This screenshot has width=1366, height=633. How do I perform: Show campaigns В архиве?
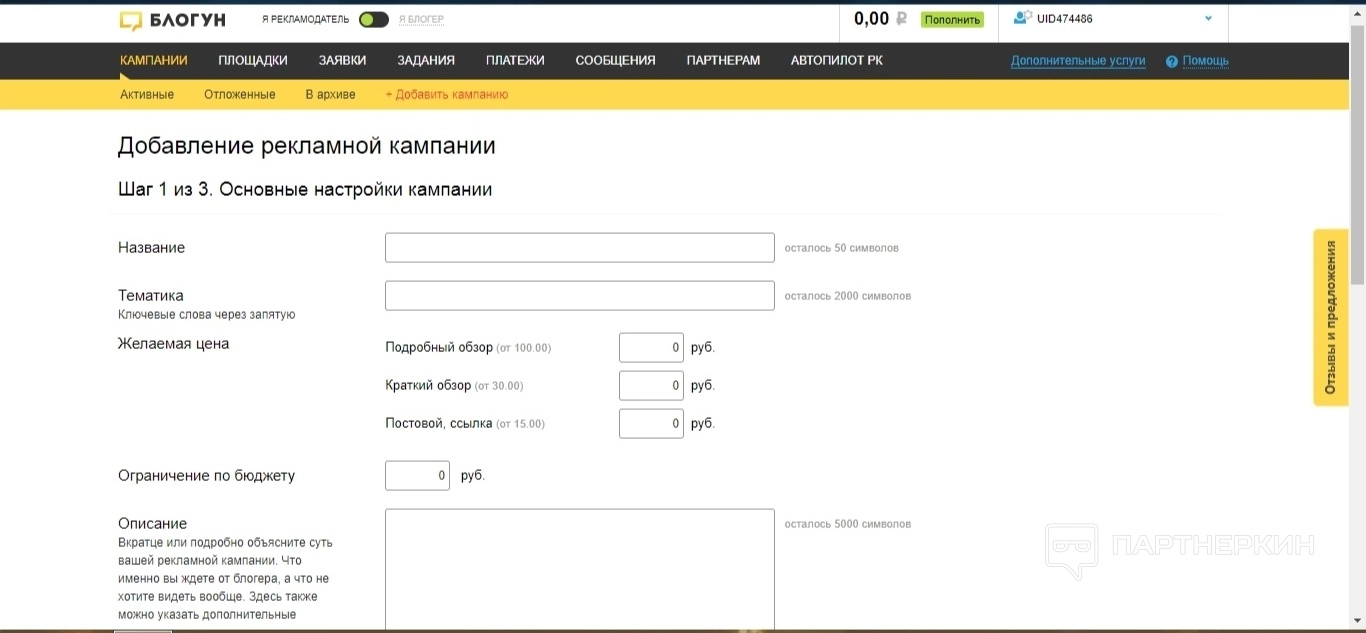tap(330, 94)
